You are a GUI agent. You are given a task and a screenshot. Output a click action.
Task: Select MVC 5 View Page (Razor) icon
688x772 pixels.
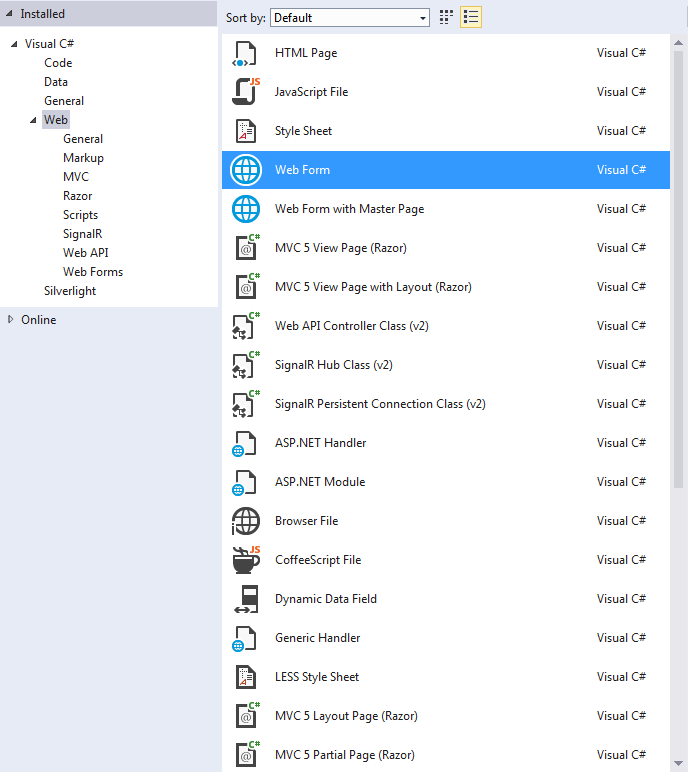coord(246,248)
